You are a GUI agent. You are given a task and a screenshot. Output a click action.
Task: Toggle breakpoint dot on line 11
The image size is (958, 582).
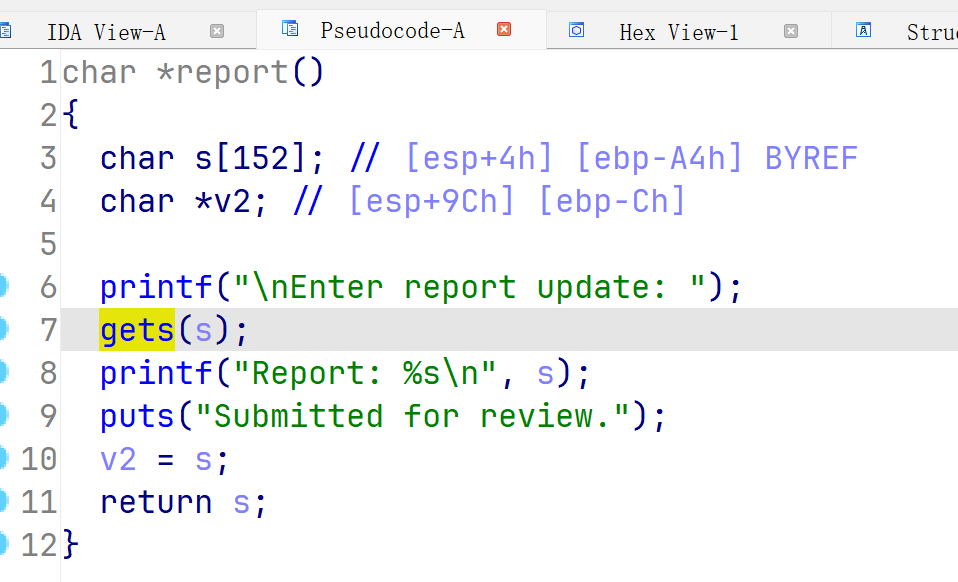[4, 501]
